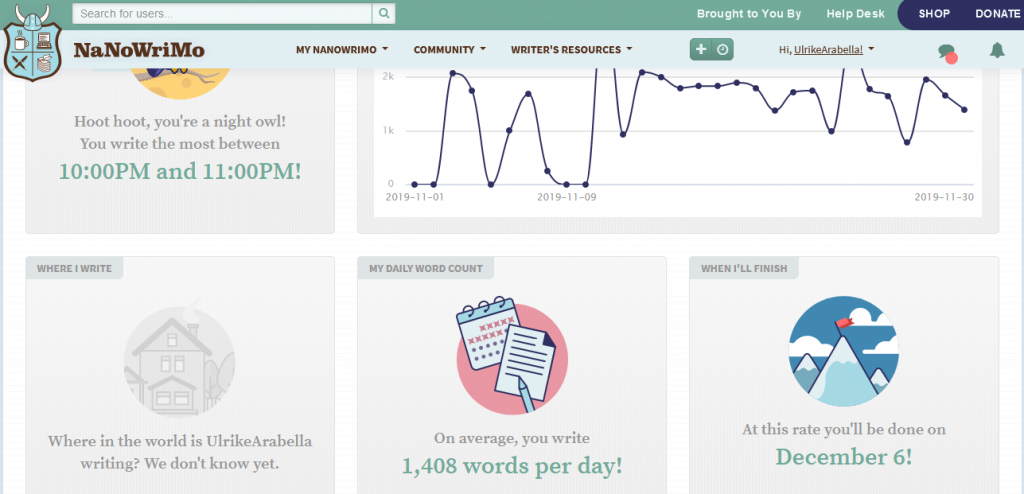Click the 2019-11-09 axis label

coord(566,196)
